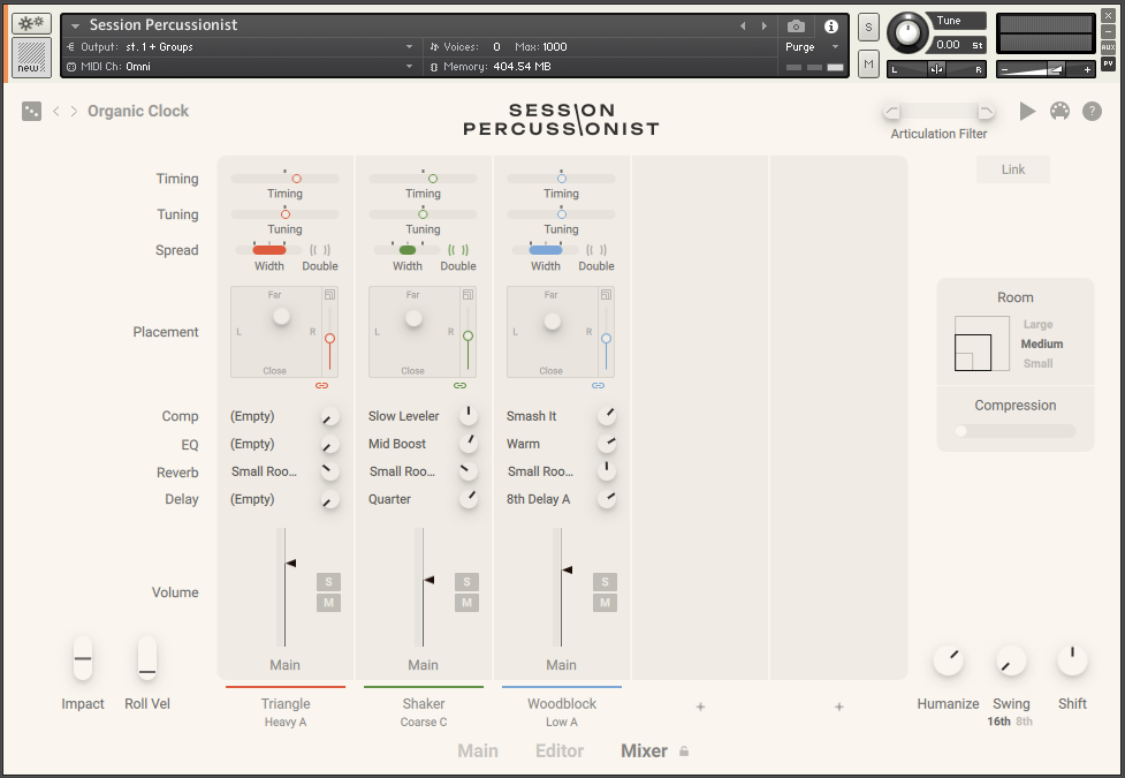Click the Link button
This screenshot has width=1125, height=778.
coord(1013,169)
